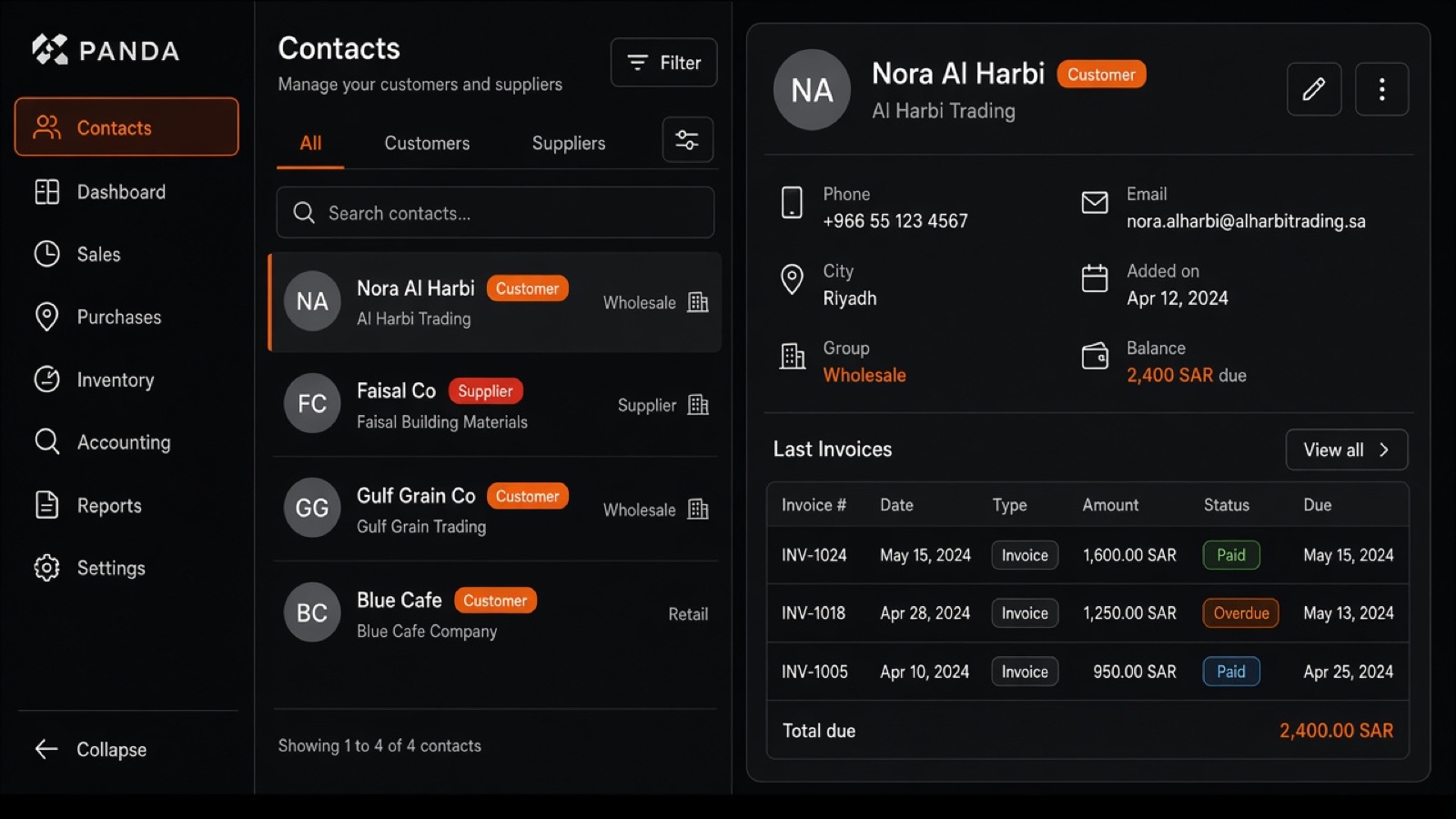The height and width of the screenshot is (819, 1456).
Task: Click the email address nora.alharbi@alharbitrading.sa
Action: coord(1246,221)
